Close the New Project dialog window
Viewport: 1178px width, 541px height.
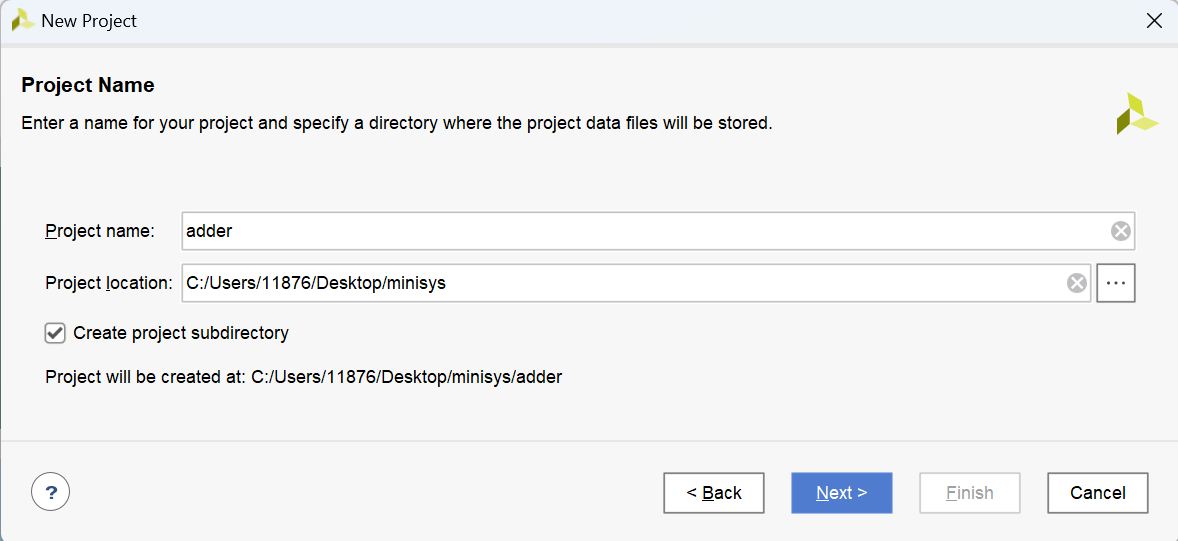(x=1154, y=20)
